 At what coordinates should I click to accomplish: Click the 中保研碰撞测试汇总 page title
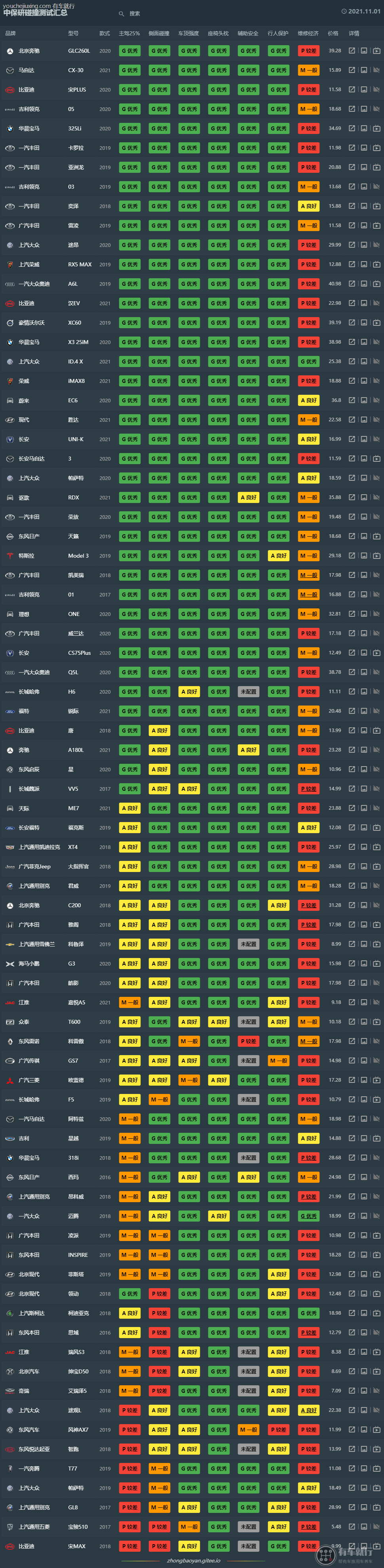[x=35, y=13]
